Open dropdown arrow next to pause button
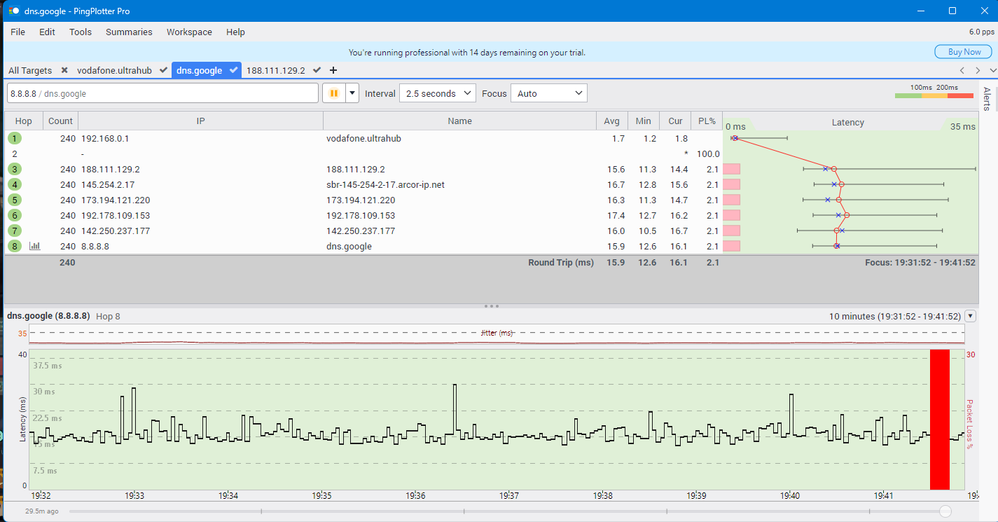998x522 pixels. [x=352, y=94]
